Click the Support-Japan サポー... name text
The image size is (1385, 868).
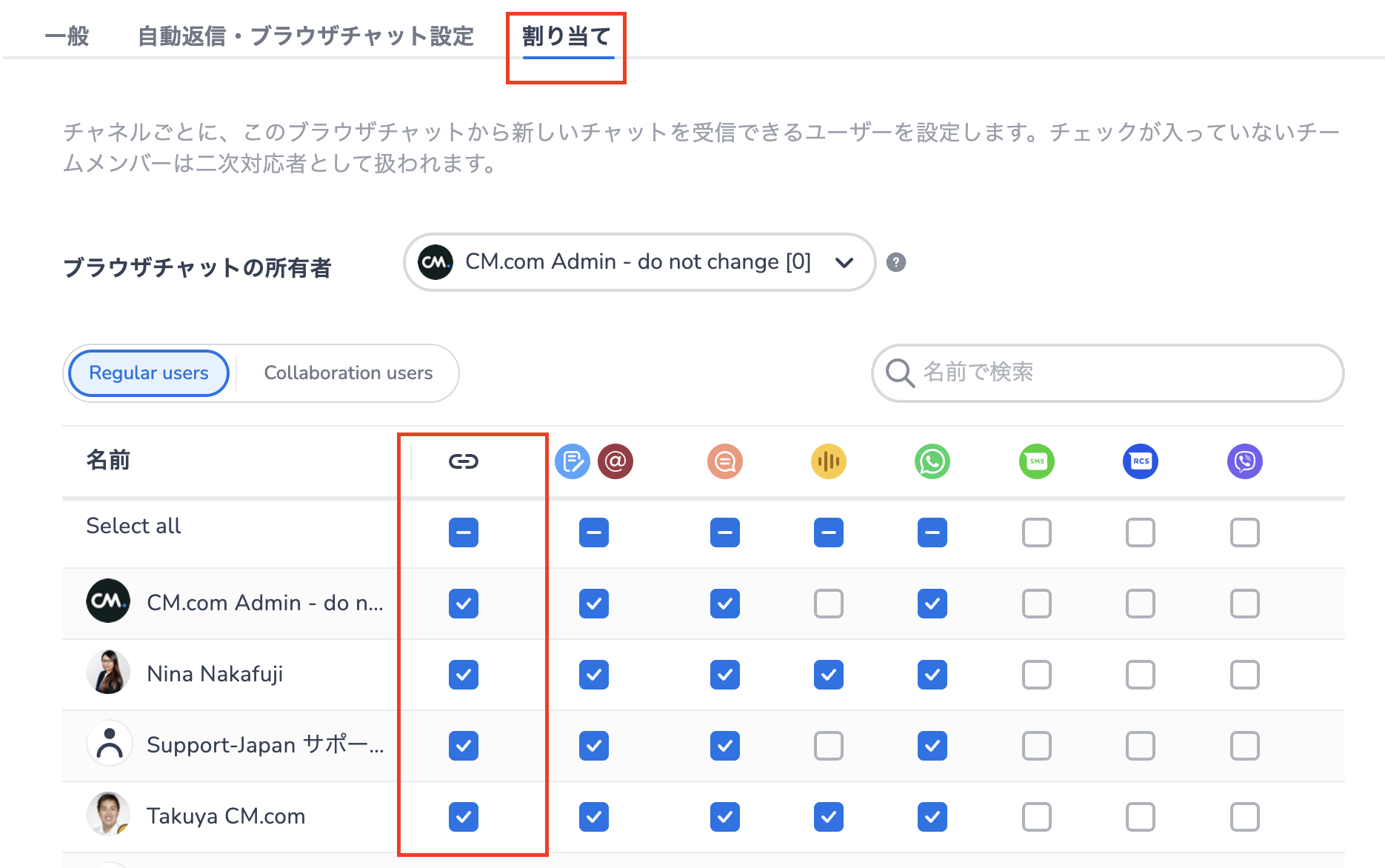(265, 745)
